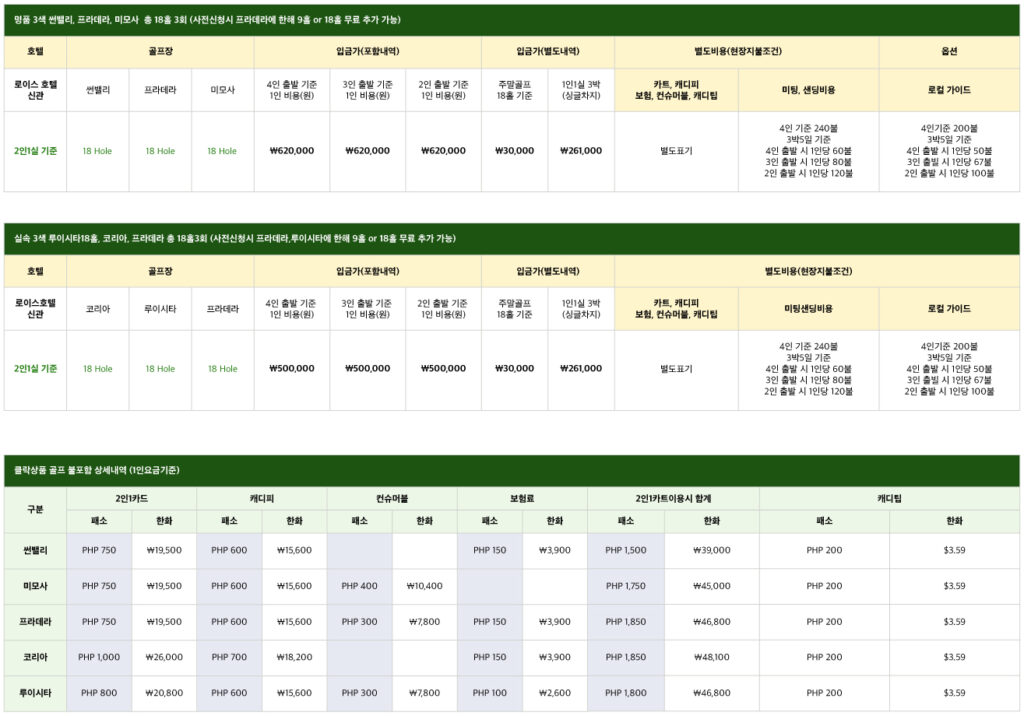Click the 구분 header in the bottom table
This screenshot has height=716, width=1024.
point(34,508)
